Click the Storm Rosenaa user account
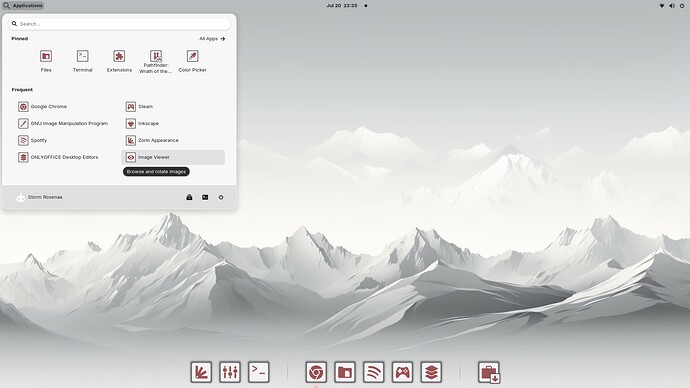The width and height of the screenshot is (690, 388). pyautogui.click(x=39, y=197)
